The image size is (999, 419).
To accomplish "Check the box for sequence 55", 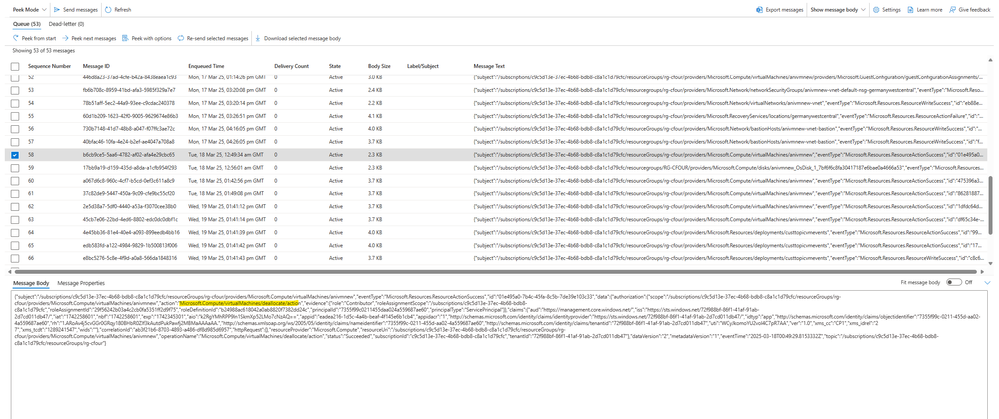I will [x=15, y=116].
